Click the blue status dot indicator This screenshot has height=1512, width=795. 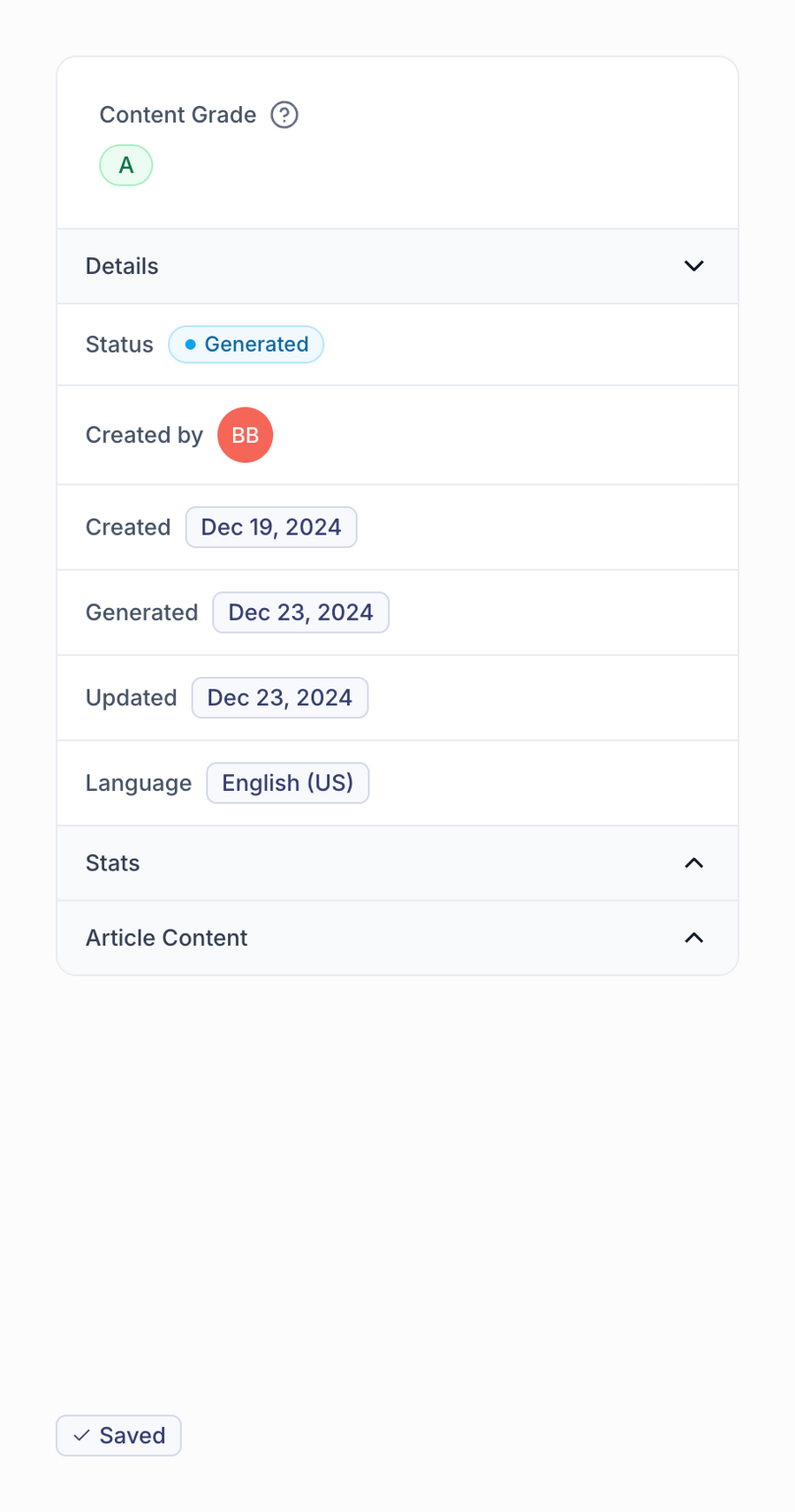click(189, 345)
